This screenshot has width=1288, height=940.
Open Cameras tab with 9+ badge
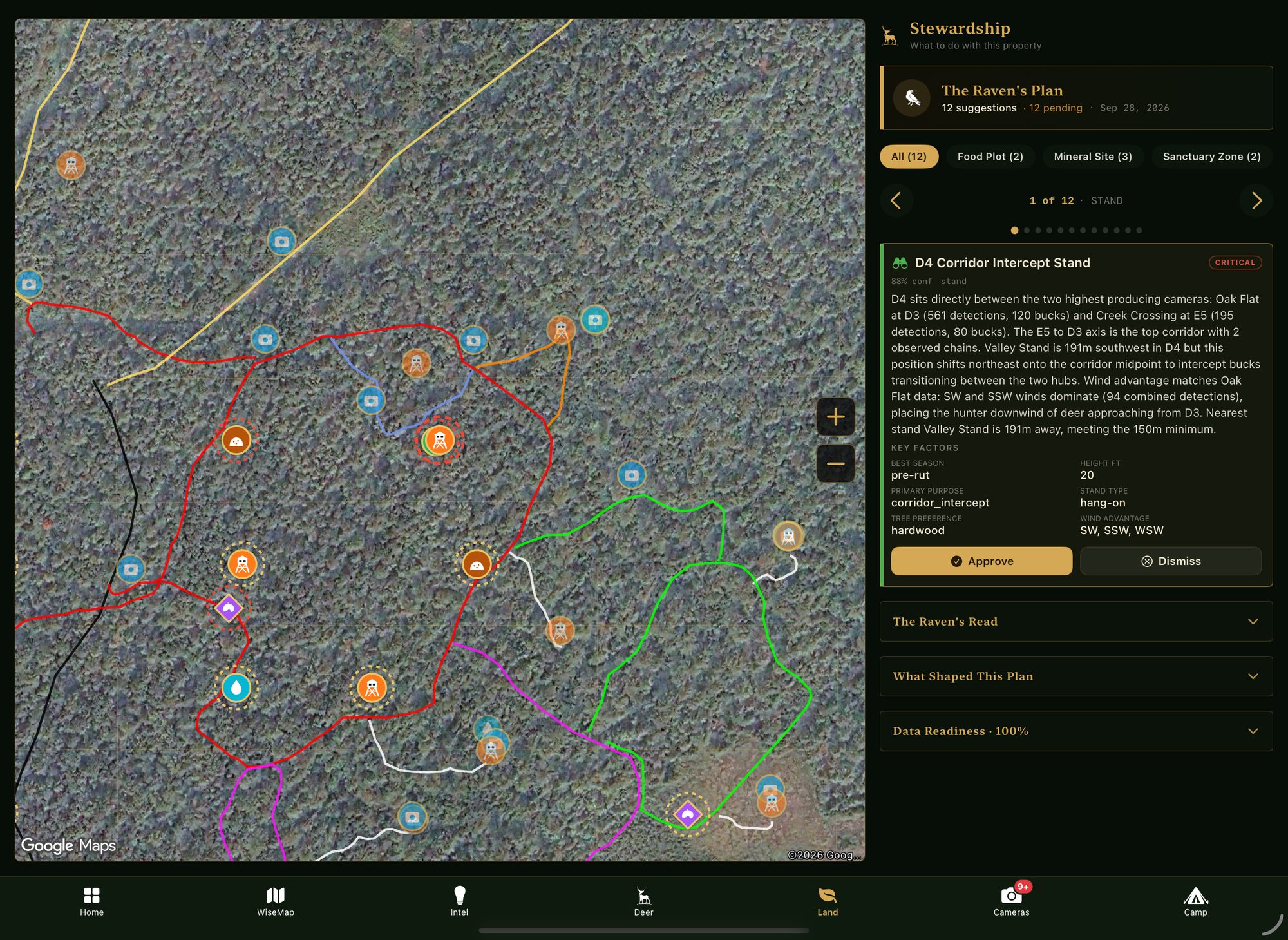pos(1011,900)
